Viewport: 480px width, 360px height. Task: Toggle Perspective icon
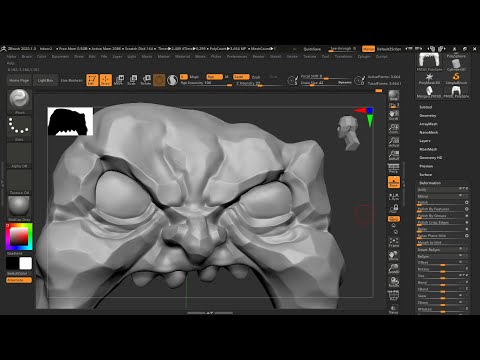(394, 169)
